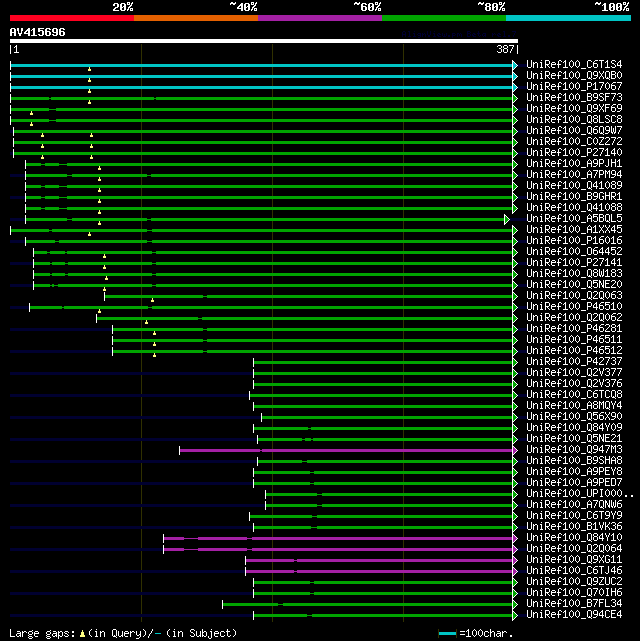Image resolution: width=640 pixels, height=641 pixels.
Task: Select the UniRef100_A5BQL5 label
Action: point(574,219)
